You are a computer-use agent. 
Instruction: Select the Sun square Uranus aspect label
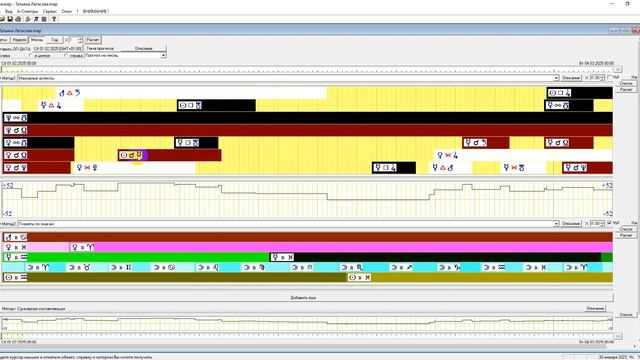(190, 105)
